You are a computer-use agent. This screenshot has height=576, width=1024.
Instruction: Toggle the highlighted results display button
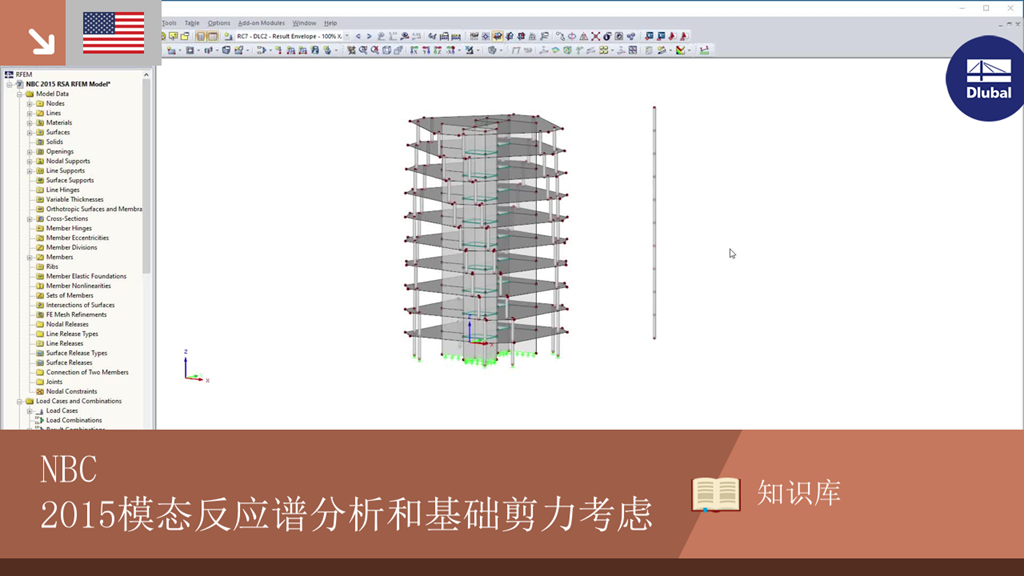497,36
